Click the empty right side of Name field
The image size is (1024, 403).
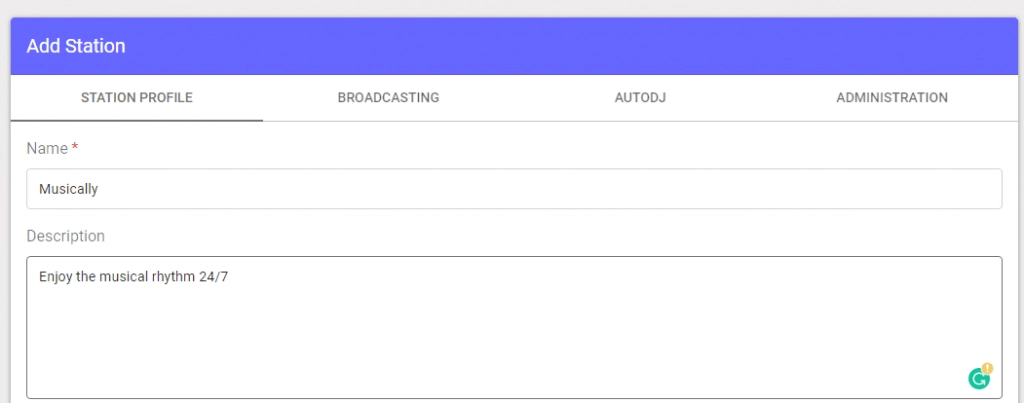718,189
